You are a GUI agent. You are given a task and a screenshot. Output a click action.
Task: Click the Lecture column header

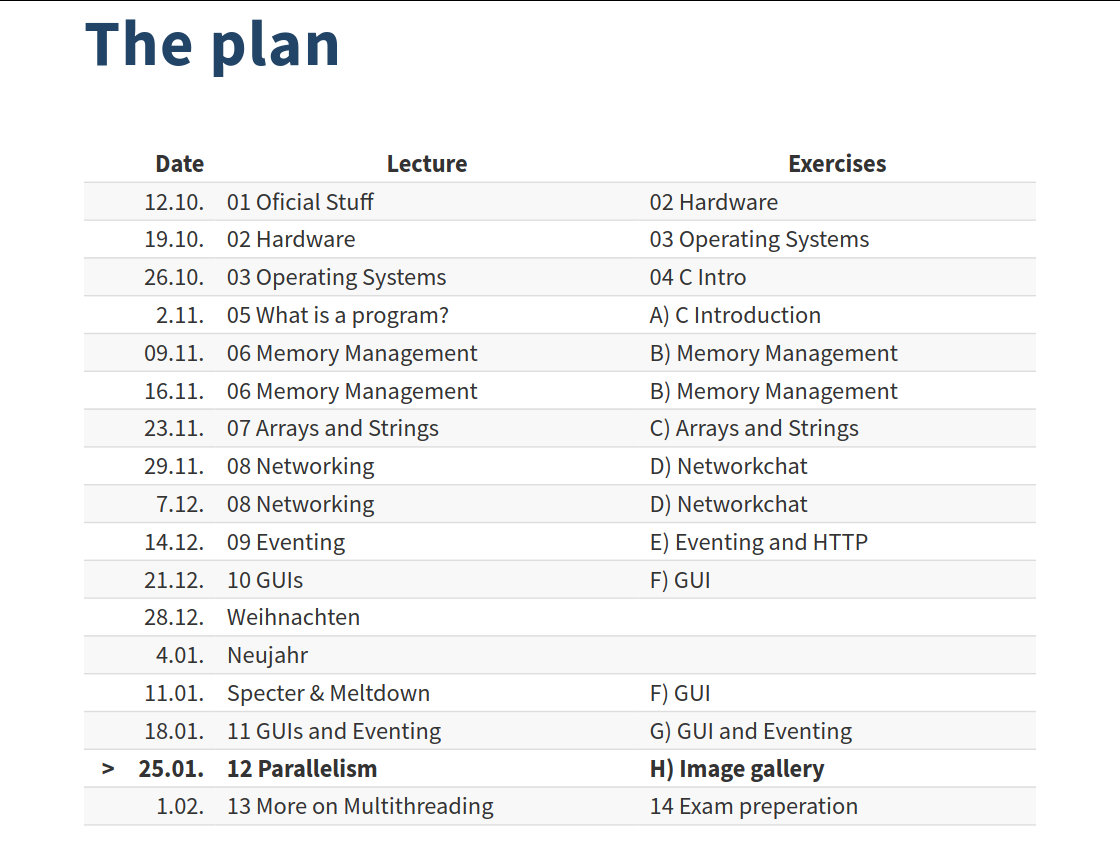click(427, 164)
